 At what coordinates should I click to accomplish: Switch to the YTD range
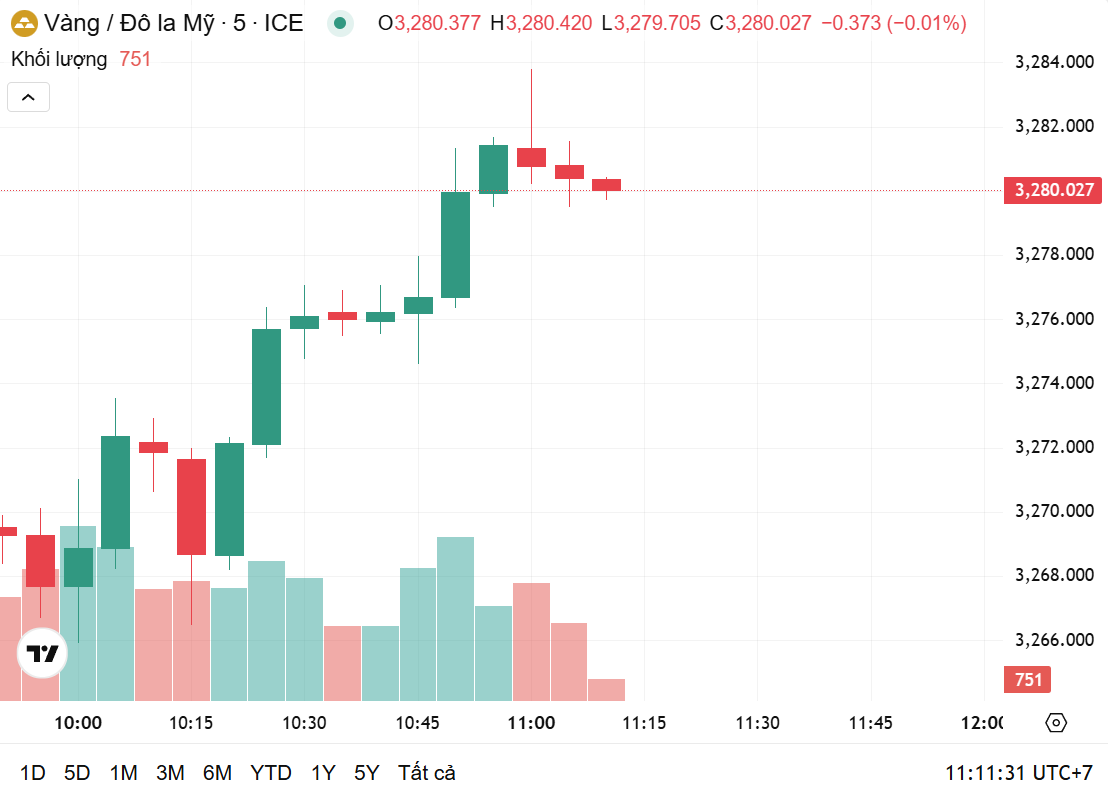271,773
